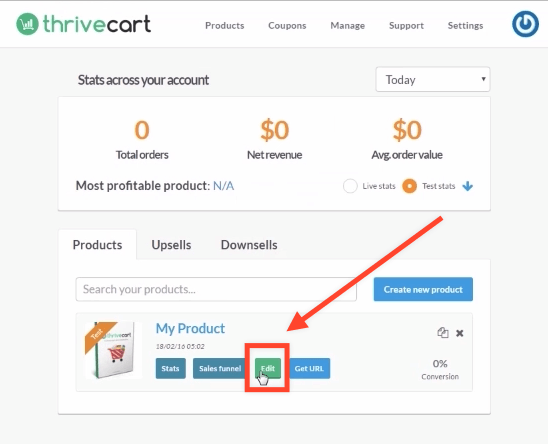Click the blue down arrow next to Test stats
548x444 pixels.
[468, 186]
